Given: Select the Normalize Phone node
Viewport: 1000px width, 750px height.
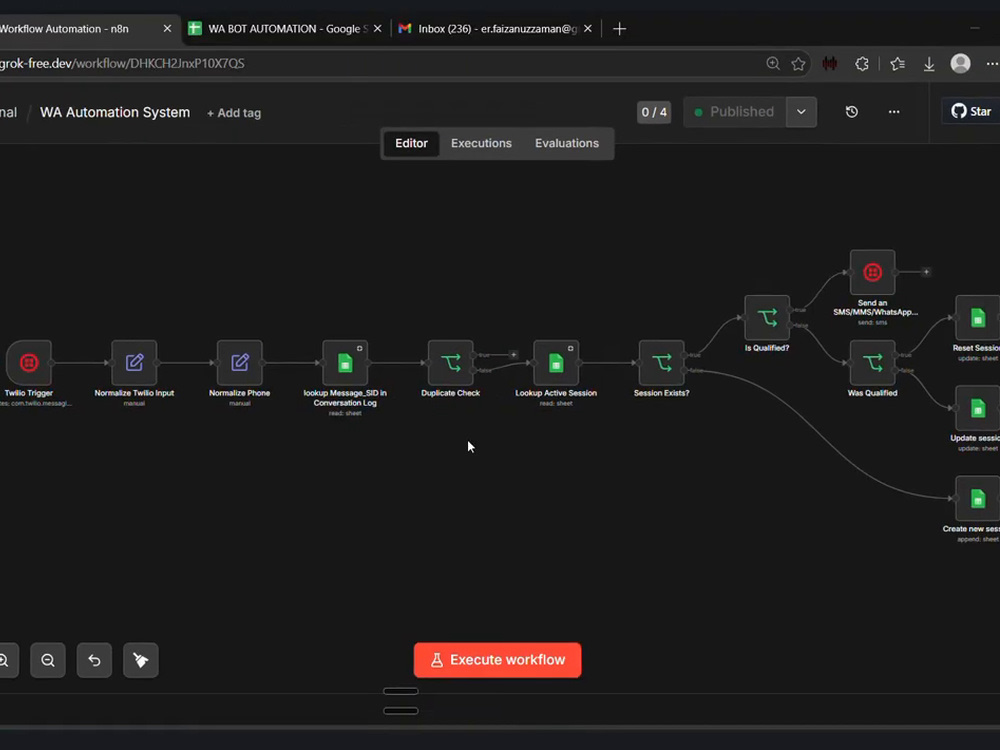Looking at the screenshot, I should pos(240,363).
